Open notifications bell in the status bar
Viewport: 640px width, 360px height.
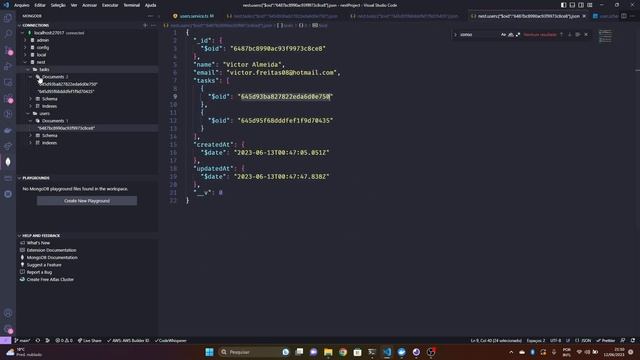[633, 340]
